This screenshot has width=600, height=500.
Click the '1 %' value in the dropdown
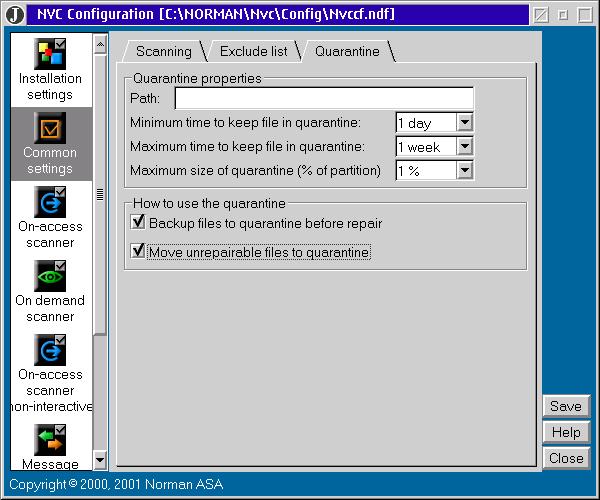click(x=409, y=171)
